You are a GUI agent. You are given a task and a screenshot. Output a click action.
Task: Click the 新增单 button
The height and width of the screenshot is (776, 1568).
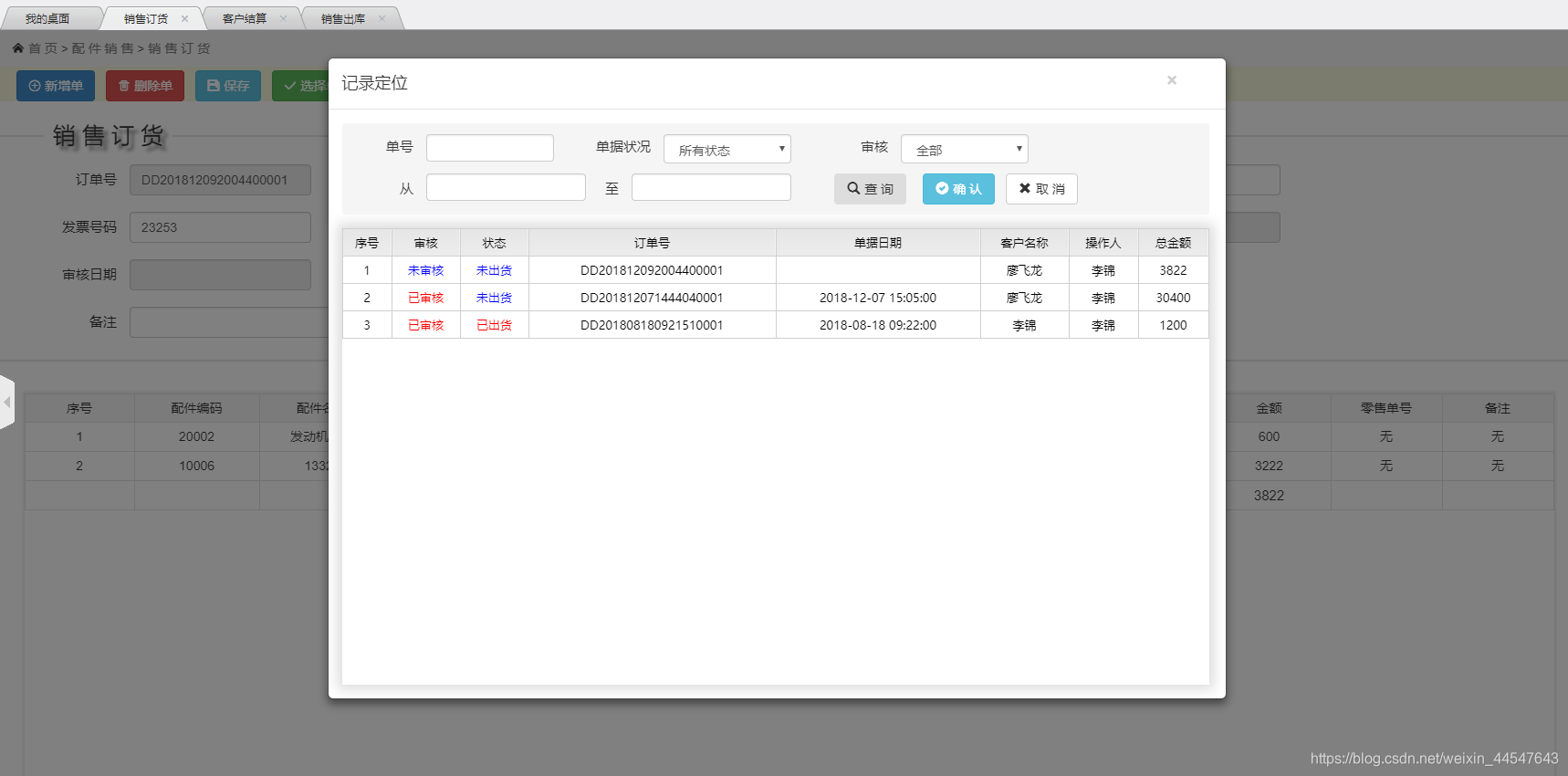click(56, 86)
